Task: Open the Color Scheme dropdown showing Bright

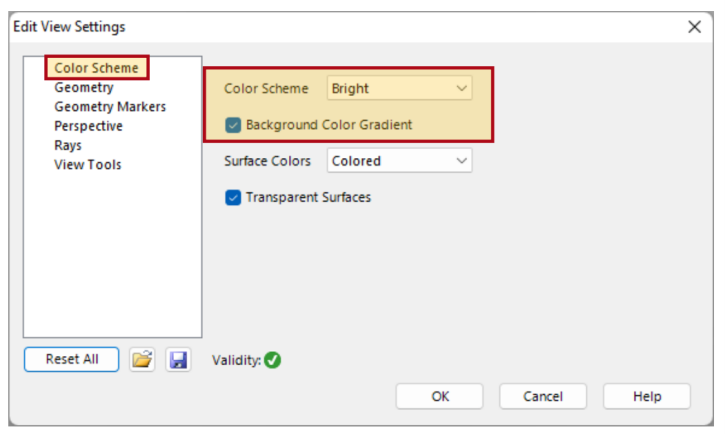Action: [399, 88]
